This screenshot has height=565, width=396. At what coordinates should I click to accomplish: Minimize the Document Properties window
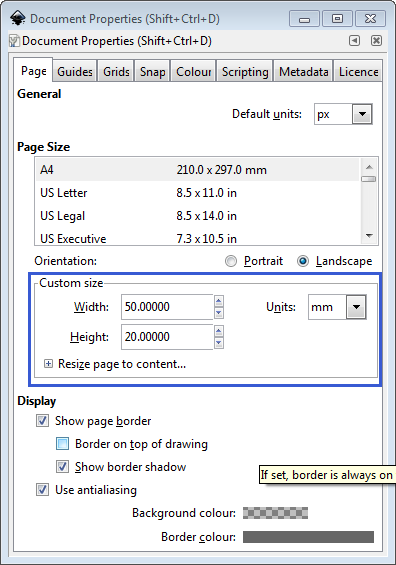pos(304,19)
